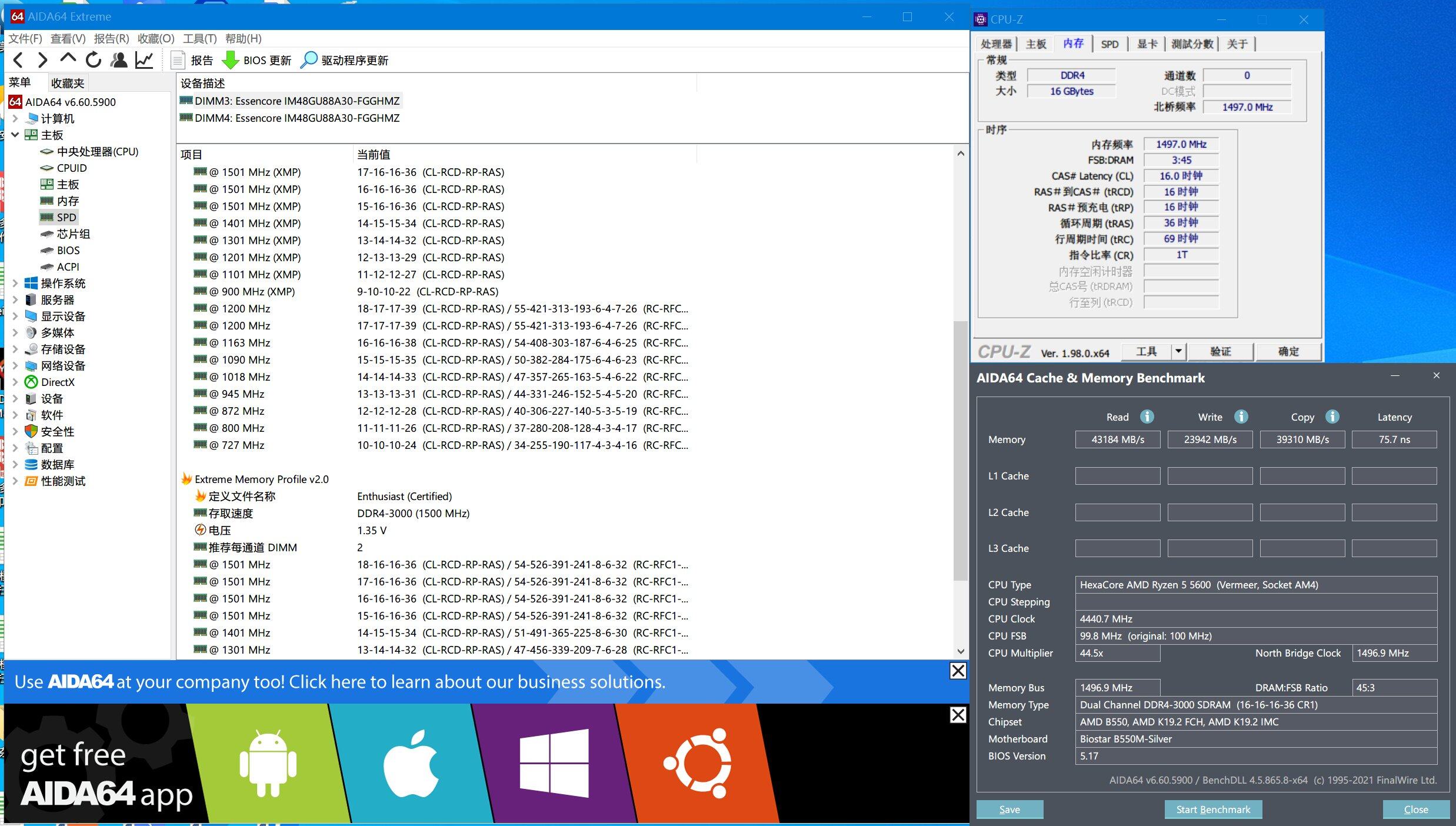Close the AIDA64 business solutions banner
The height and width of the screenshot is (826, 1456).
click(958, 671)
